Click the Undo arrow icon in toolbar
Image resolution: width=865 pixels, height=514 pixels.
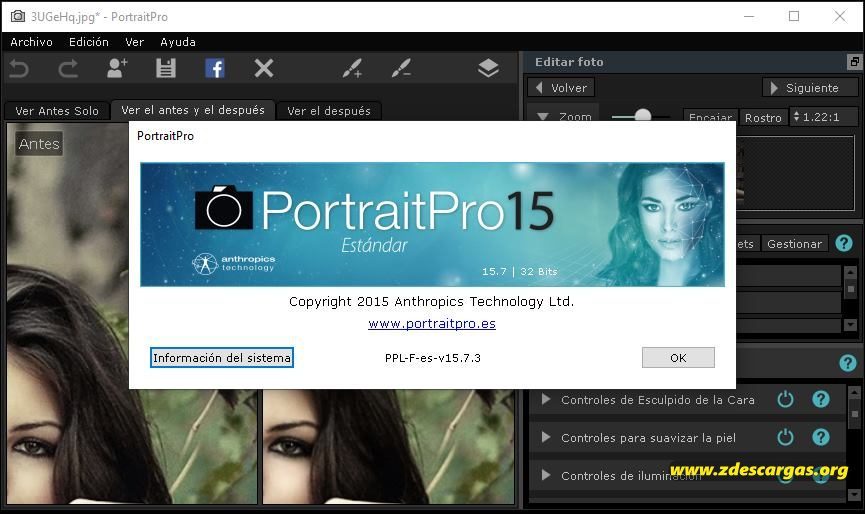click(x=19, y=69)
